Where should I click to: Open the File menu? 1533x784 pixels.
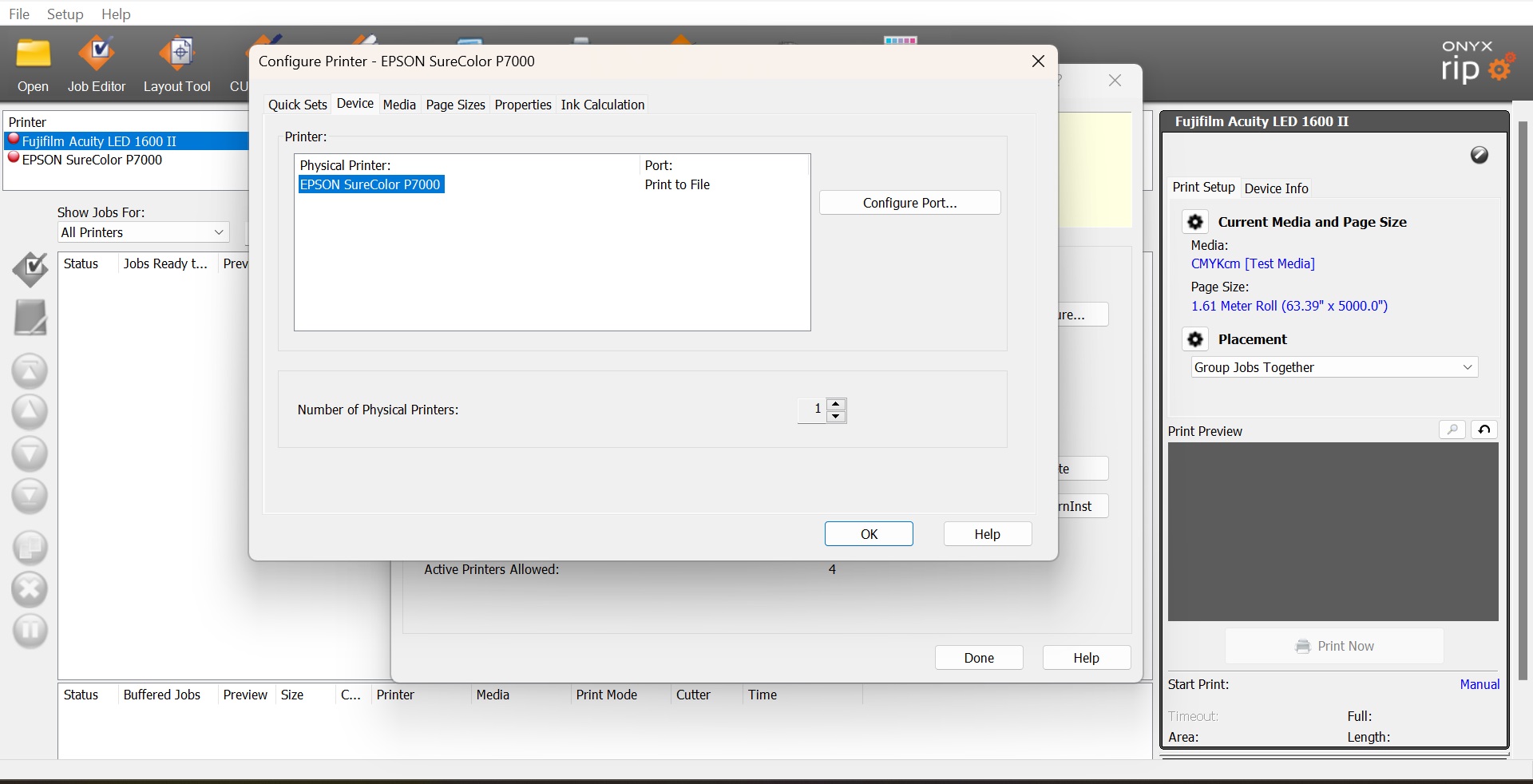19,14
